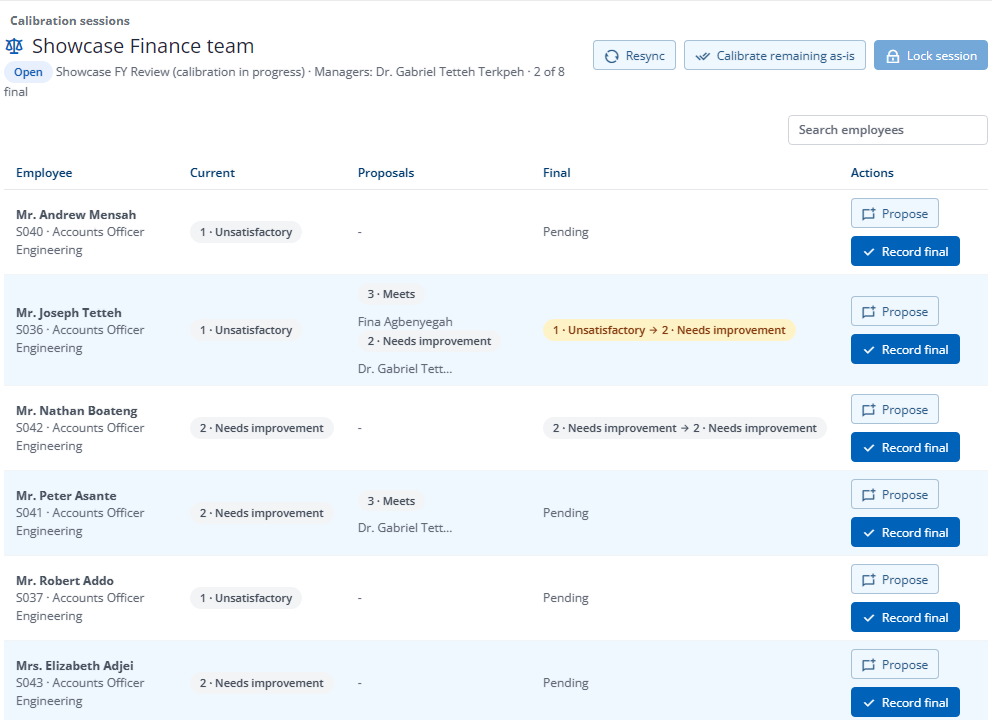Record final rating for Mr. Nathan Boateng

click(x=905, y=448)
